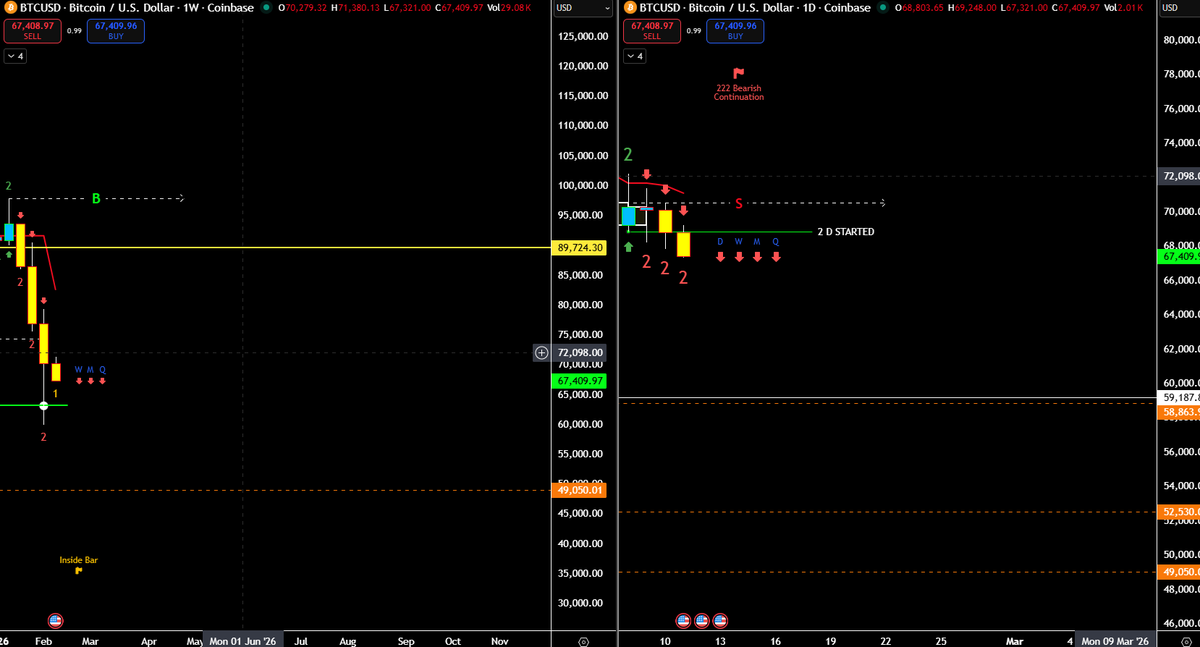Click the Bitcoin logo icon on daily chart
The height and width of the screenshot is (647, 1200).
pos(630,8)
